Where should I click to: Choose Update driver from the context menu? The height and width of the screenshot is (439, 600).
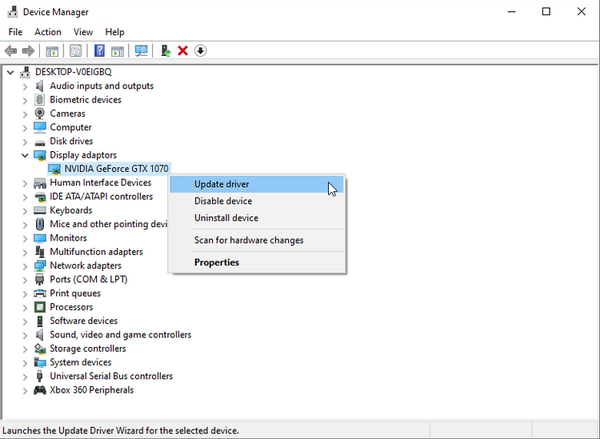222,184
